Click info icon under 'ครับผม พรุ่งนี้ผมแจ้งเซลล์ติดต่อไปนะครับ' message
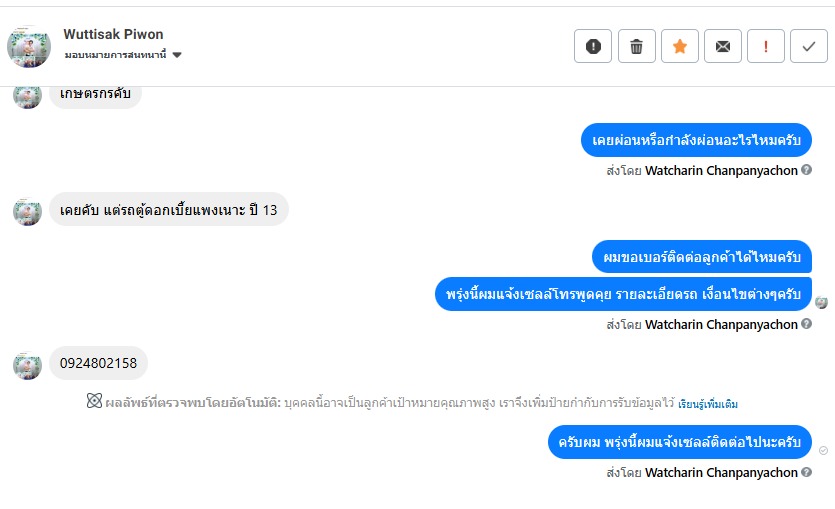The image size is (835, 509). [806, 473]
